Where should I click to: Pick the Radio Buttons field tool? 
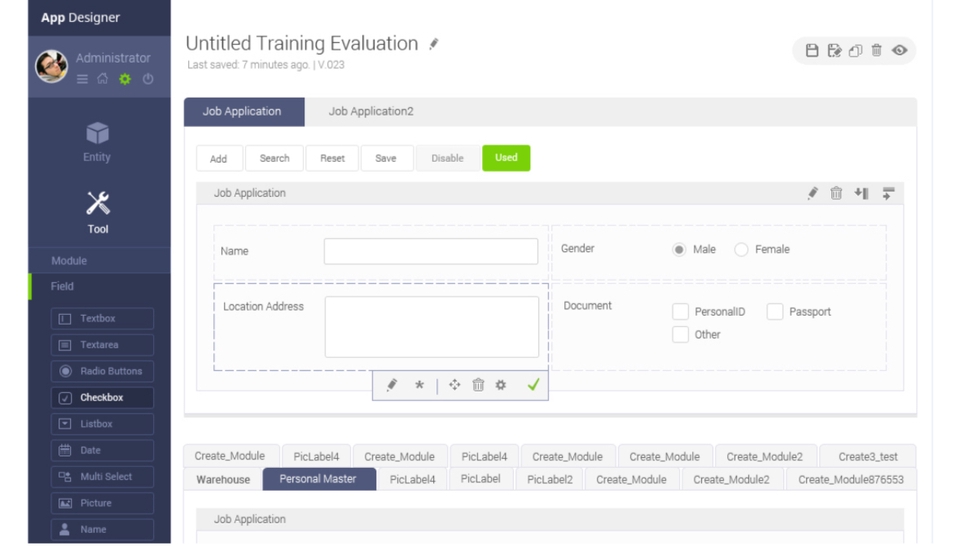point(102,371)
